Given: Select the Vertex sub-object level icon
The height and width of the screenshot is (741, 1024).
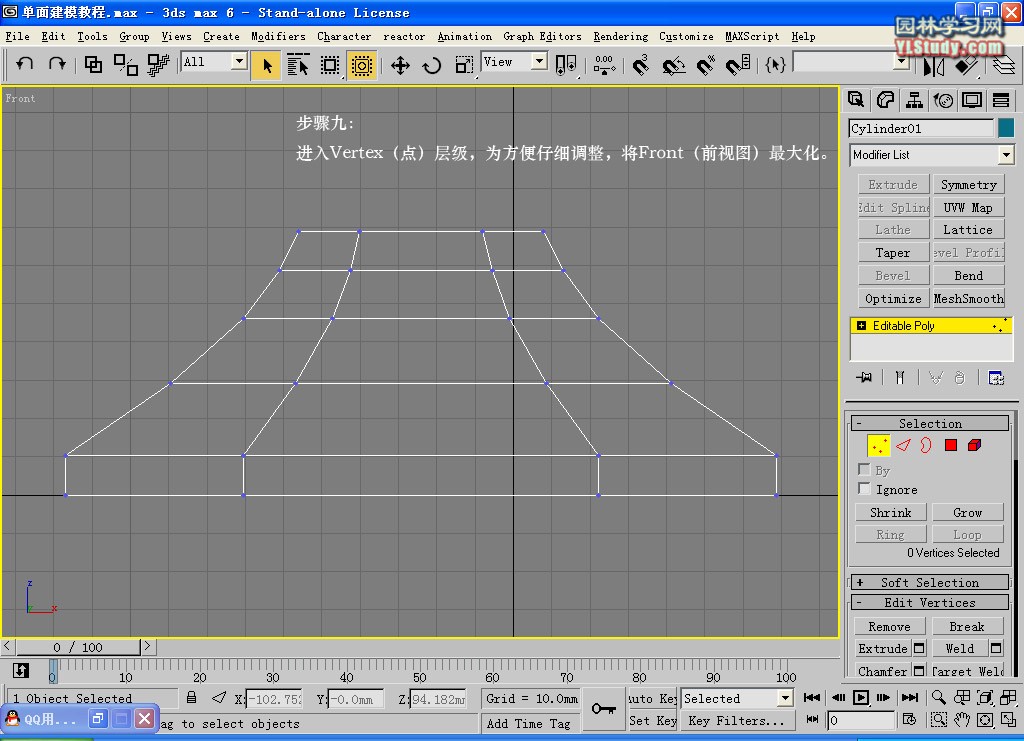Looking at the screenshot, I should tap(878, 445).
